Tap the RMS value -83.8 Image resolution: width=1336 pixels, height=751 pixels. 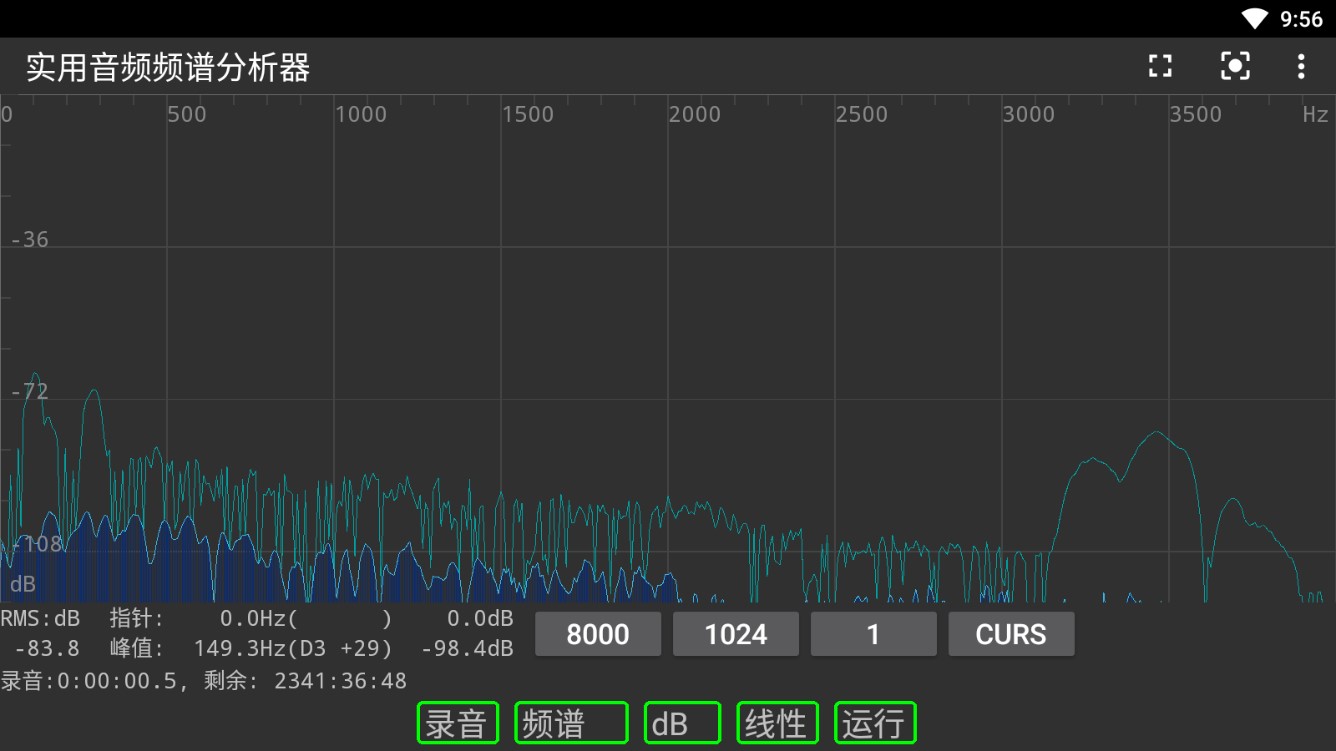click(47, 649)
